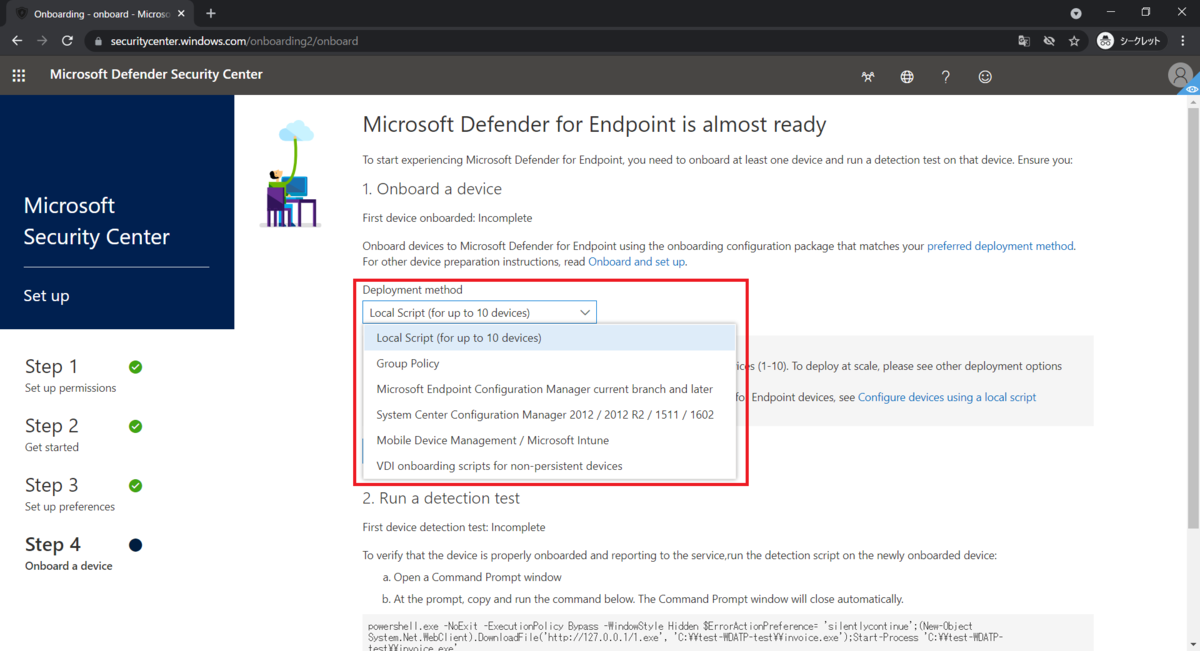This screenshot has width=1200, height=651.
Task: Choose Group Policy deployment option
Action: click(x=549, y=364)
